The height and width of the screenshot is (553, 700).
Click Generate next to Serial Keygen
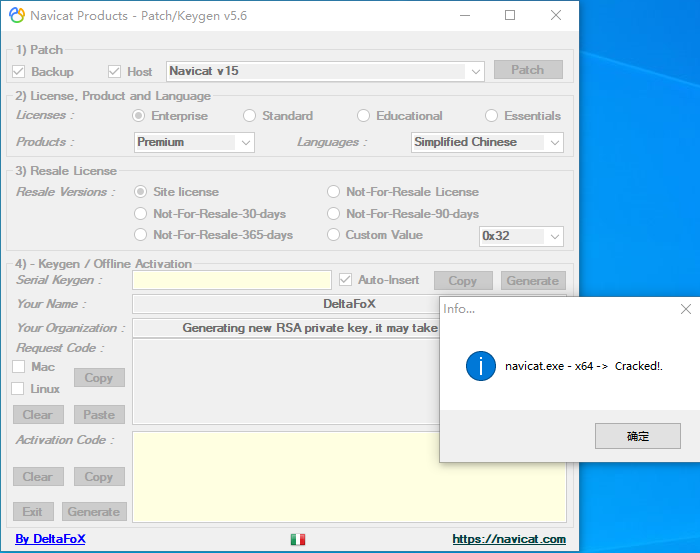pos(533,281)
